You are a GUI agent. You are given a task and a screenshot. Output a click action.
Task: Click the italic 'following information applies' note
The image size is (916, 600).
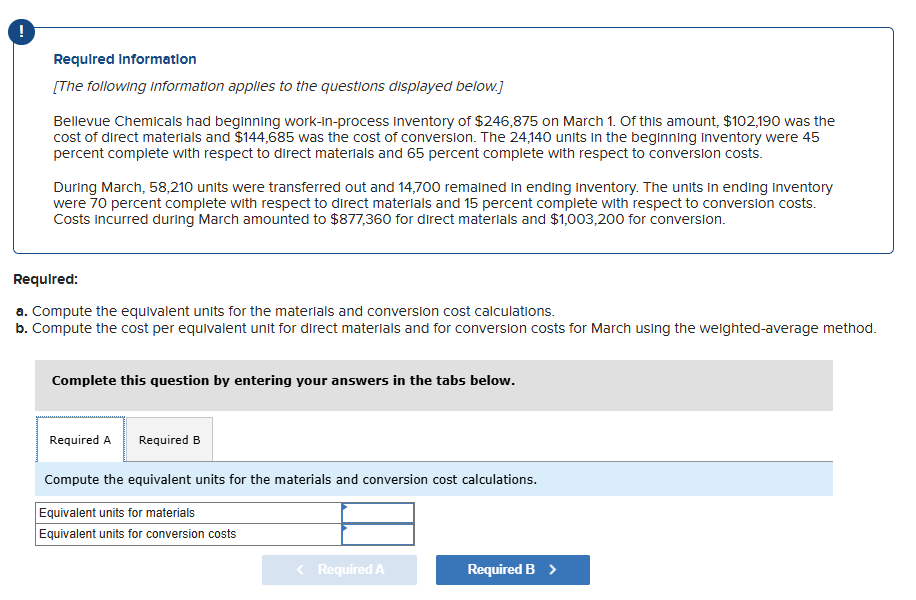(278, 86)
